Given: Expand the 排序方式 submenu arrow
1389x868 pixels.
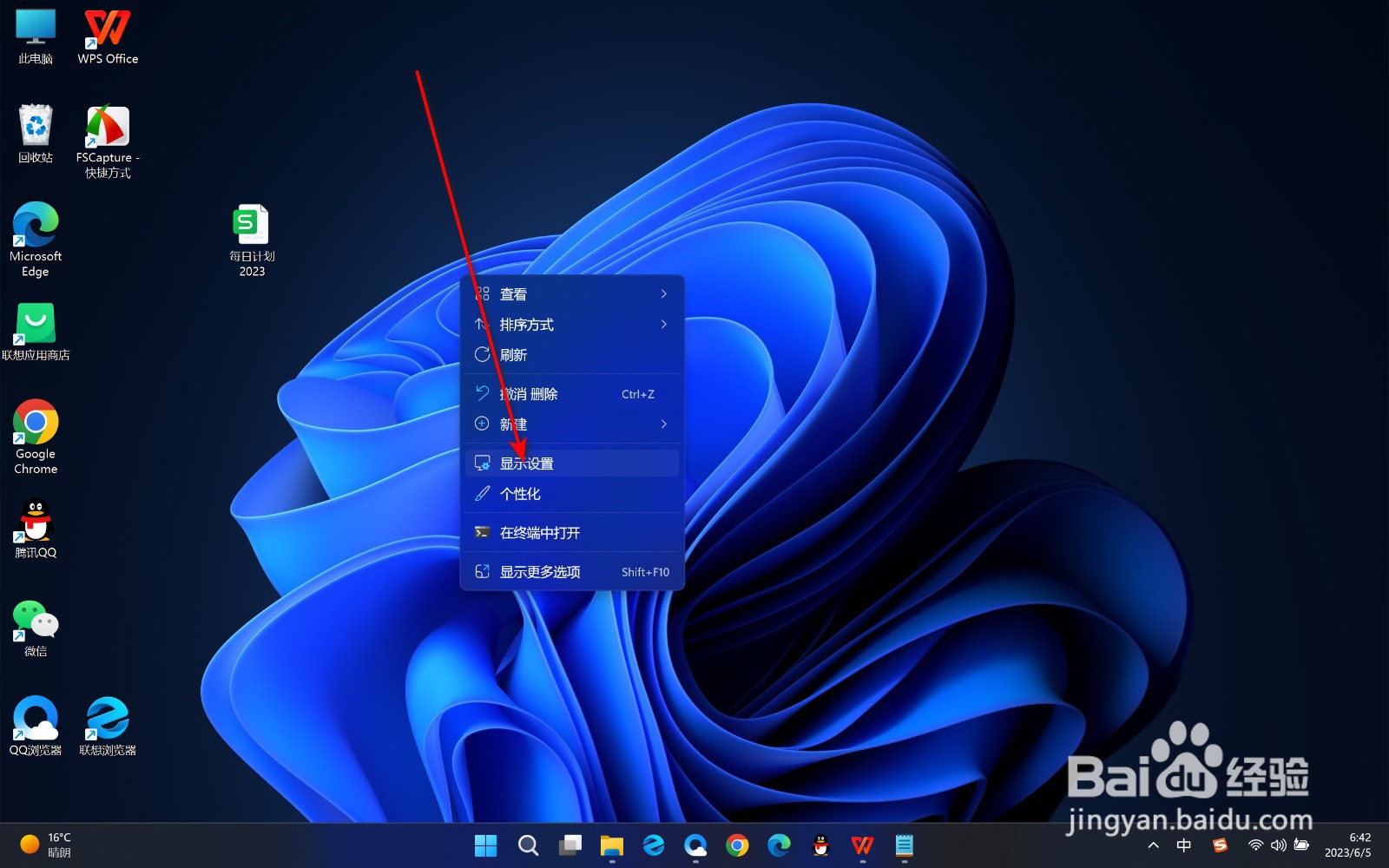Looking at the screenshot, I should pos(664,325).
